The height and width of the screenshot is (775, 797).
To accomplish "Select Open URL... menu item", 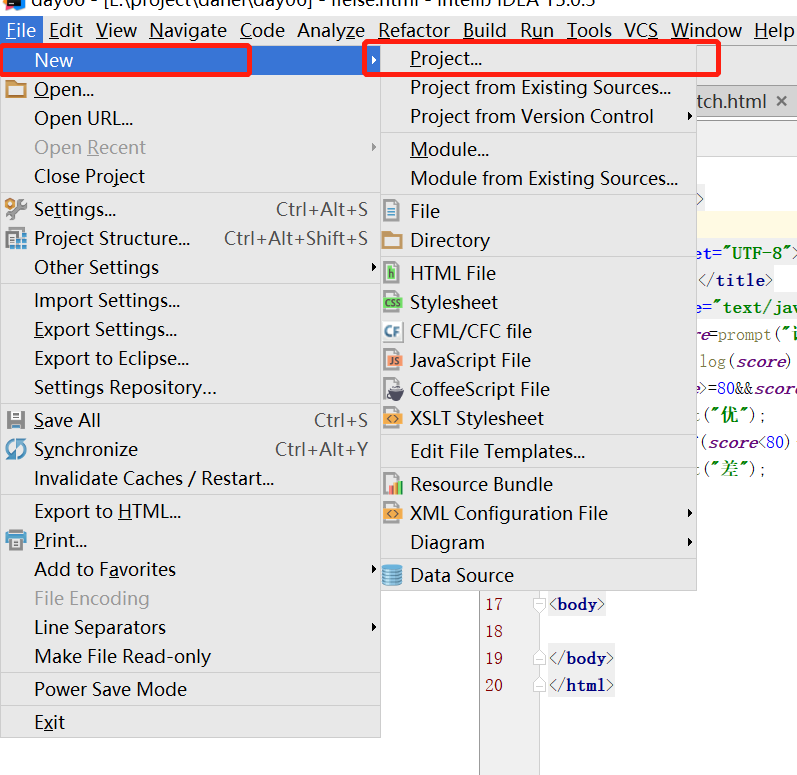I will tap(191, 118).
